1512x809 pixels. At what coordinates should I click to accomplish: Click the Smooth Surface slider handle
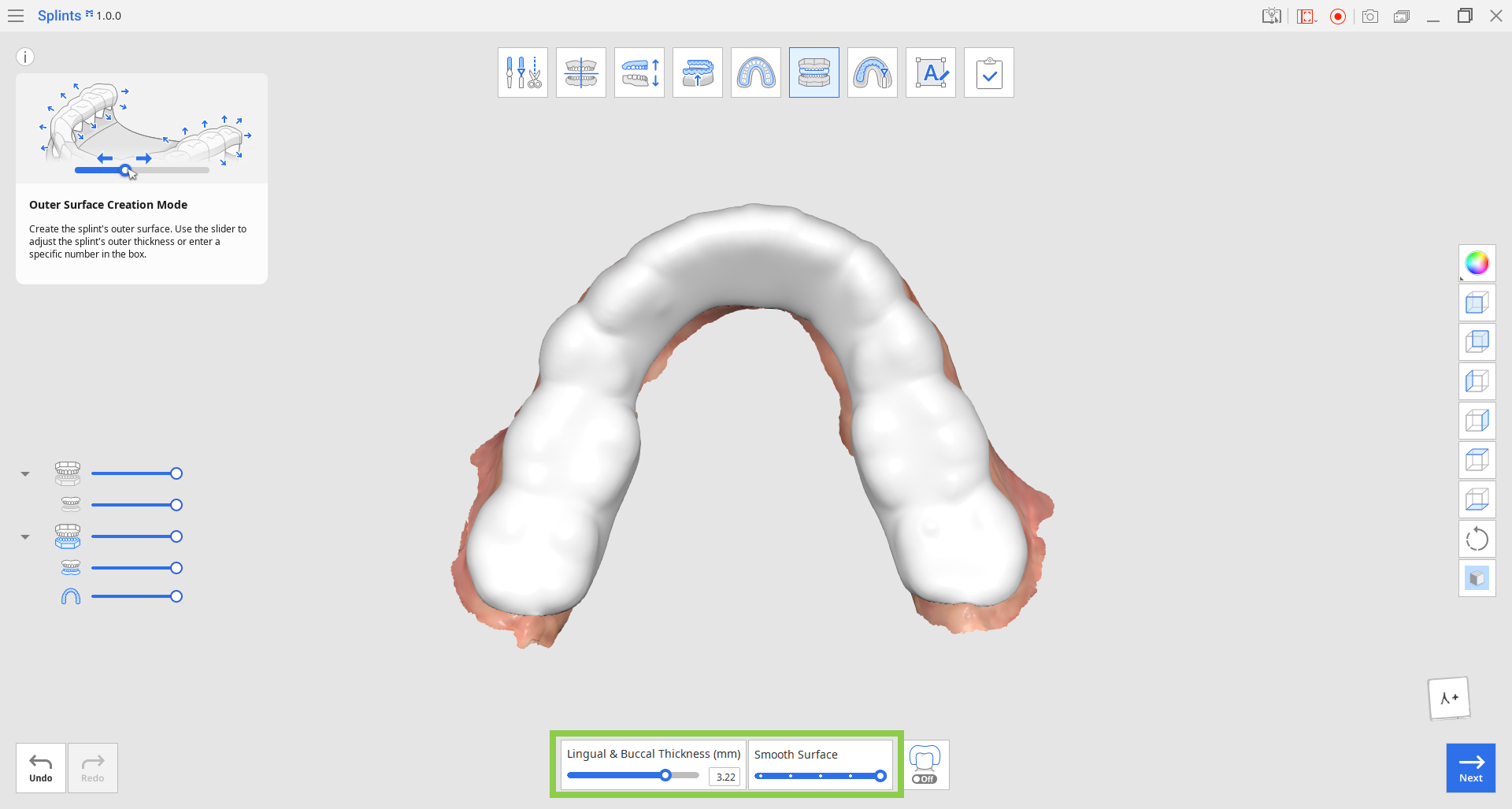point(880,776)
